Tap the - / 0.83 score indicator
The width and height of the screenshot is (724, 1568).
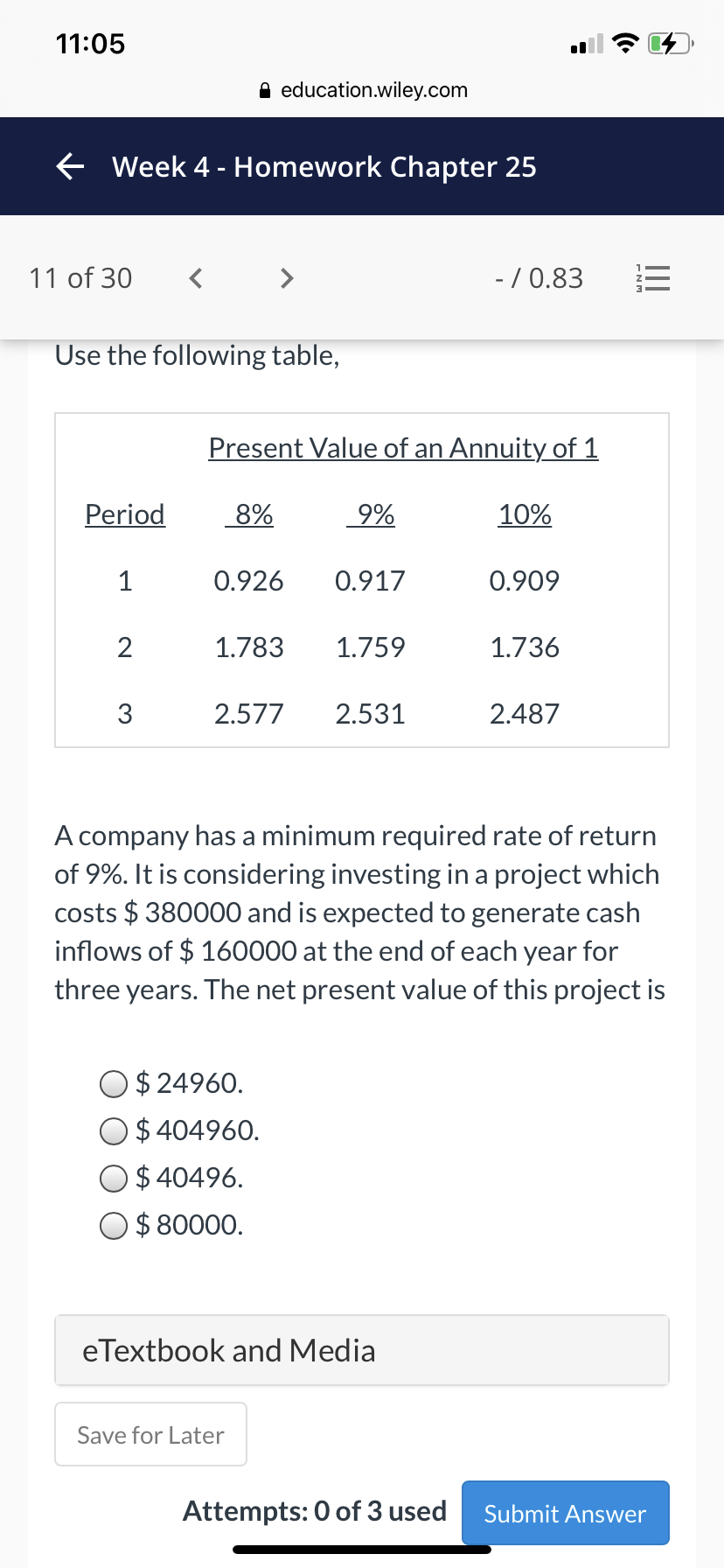(539, 278)
